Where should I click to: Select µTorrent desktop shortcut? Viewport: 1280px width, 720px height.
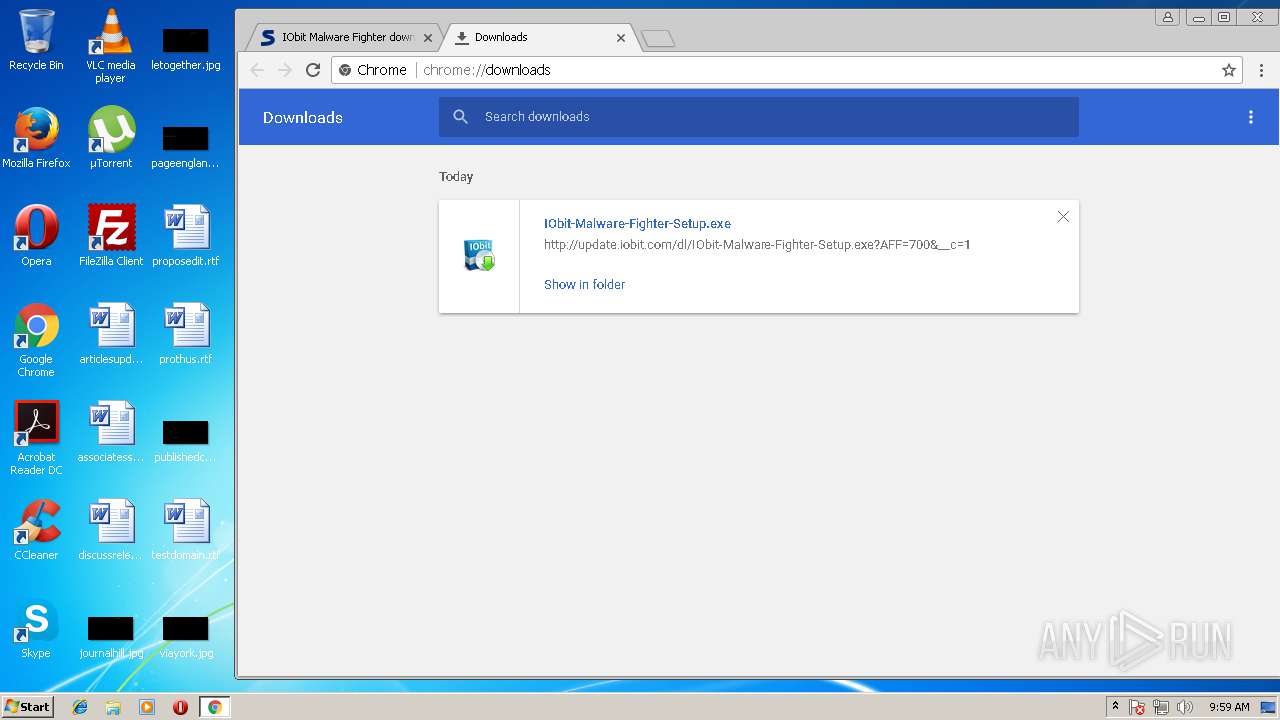(x=111, y=138)
